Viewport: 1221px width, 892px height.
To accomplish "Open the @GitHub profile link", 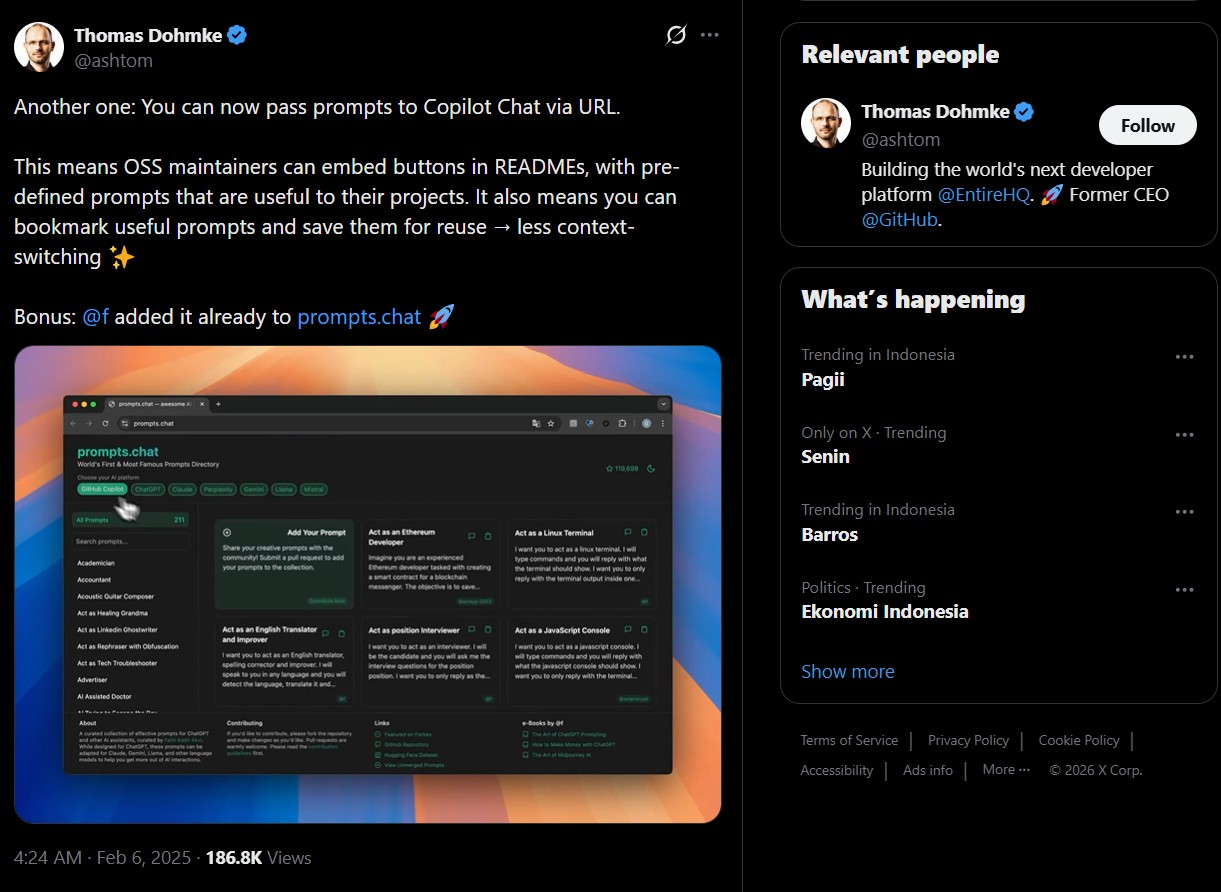I will 899,220.
